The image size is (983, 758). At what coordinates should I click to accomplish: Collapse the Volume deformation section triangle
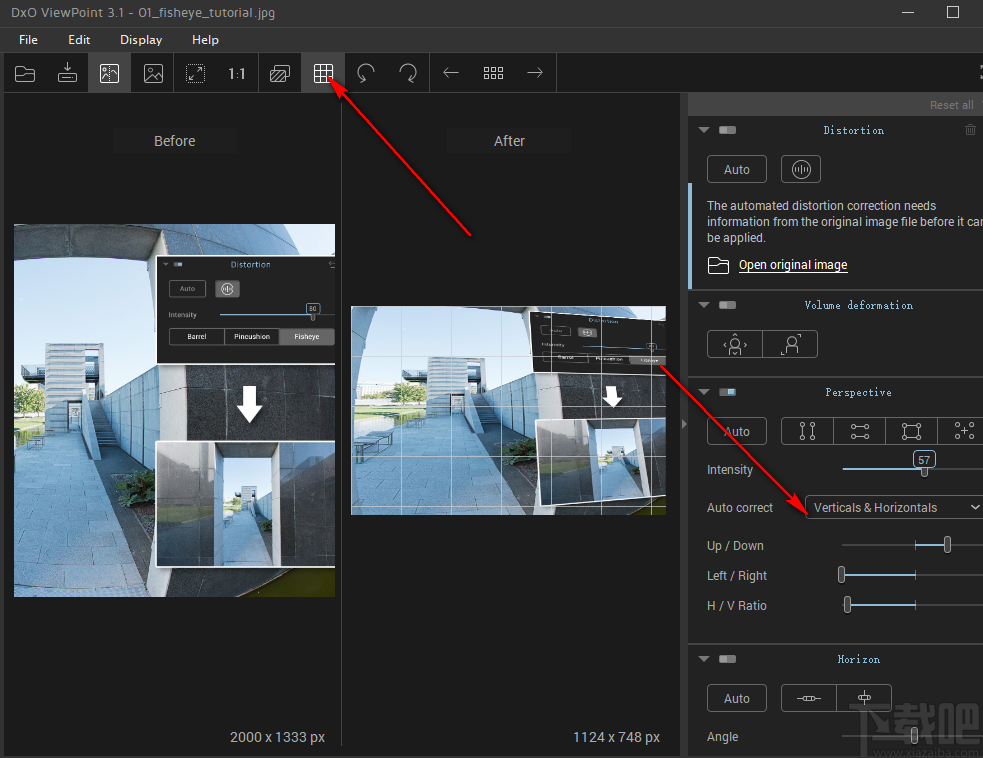tap(704, 305)
